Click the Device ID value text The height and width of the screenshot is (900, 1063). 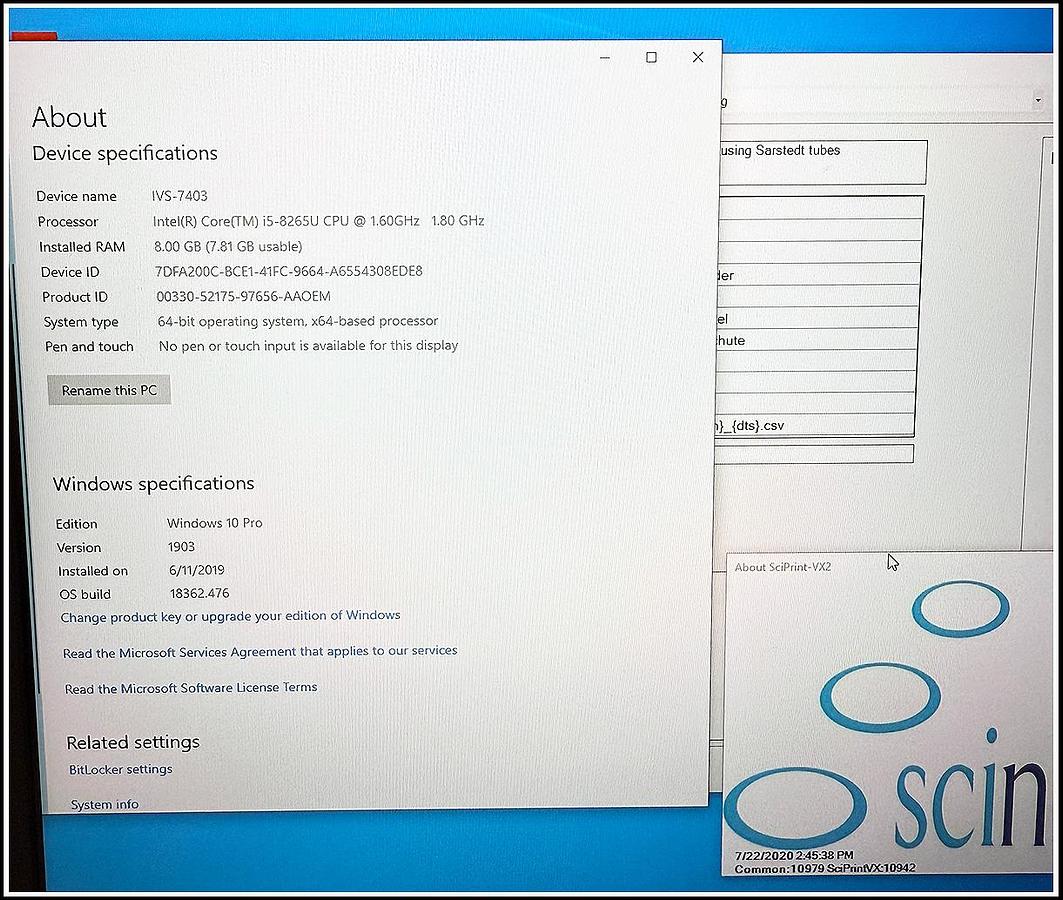tap(289, 271)
